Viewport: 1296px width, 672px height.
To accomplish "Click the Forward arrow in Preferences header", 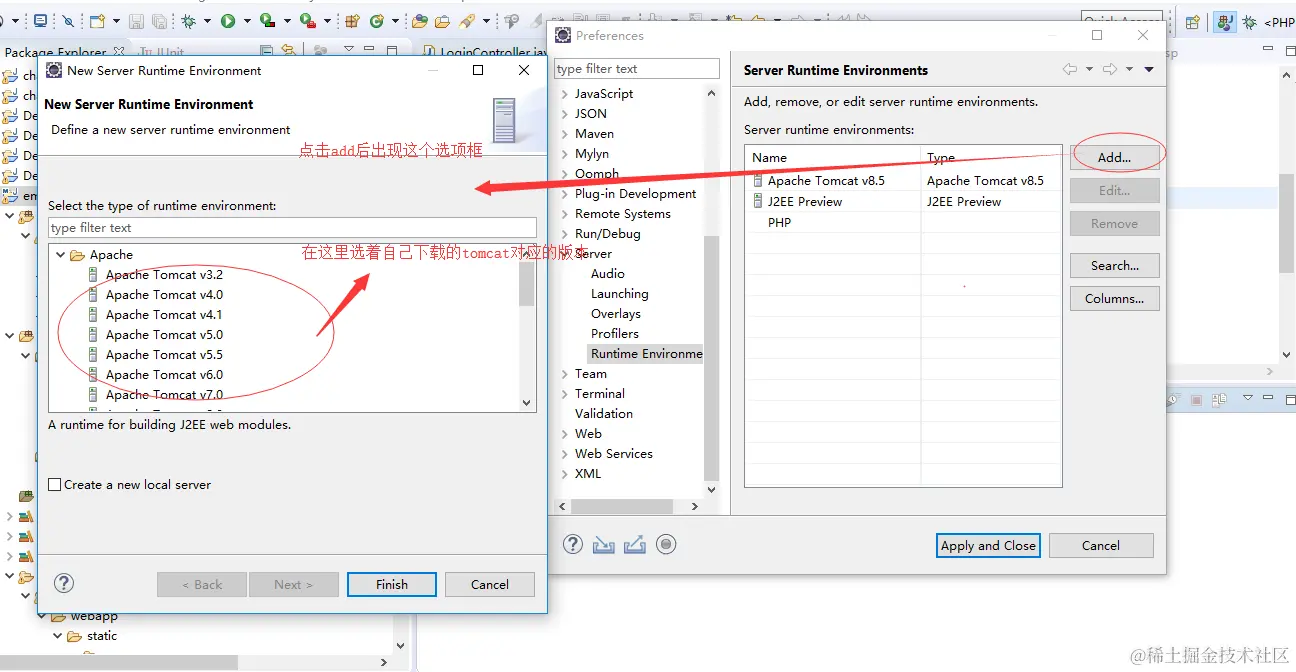I will point(1109,69).
